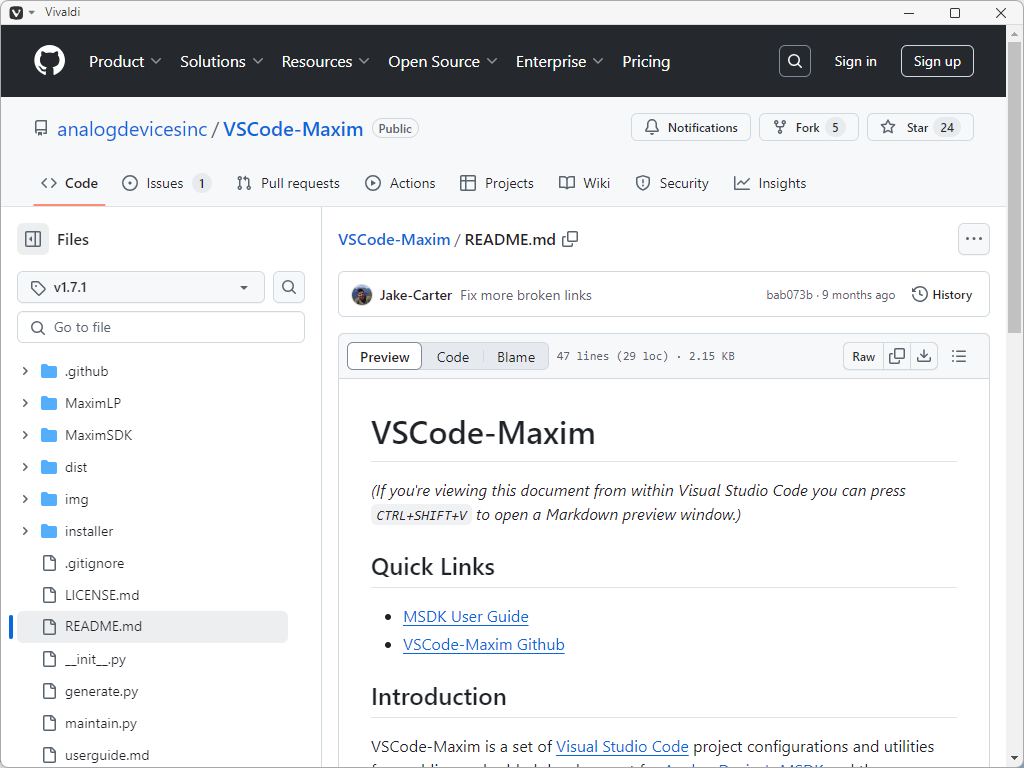Open the README outline list icon

959,357
